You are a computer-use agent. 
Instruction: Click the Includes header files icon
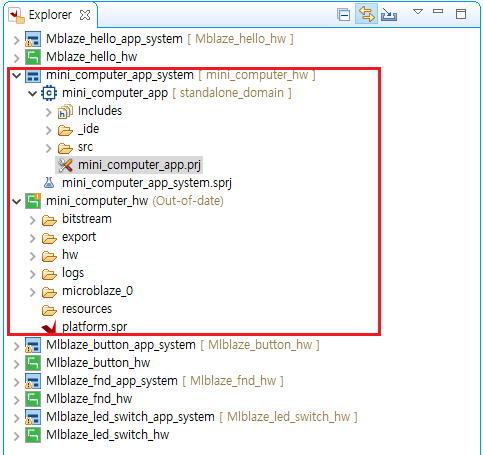point(65,111)
